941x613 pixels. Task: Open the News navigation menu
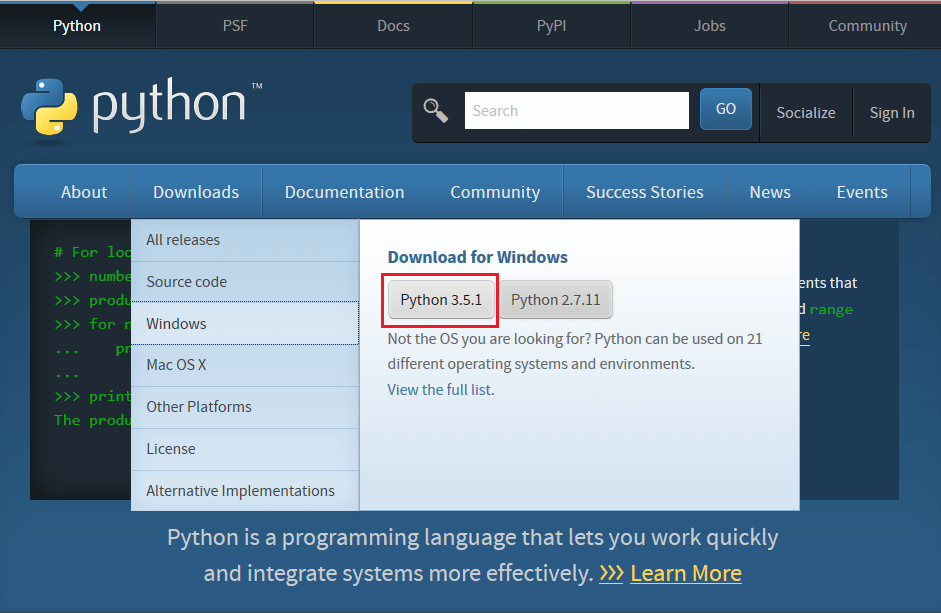coord(770,192)
